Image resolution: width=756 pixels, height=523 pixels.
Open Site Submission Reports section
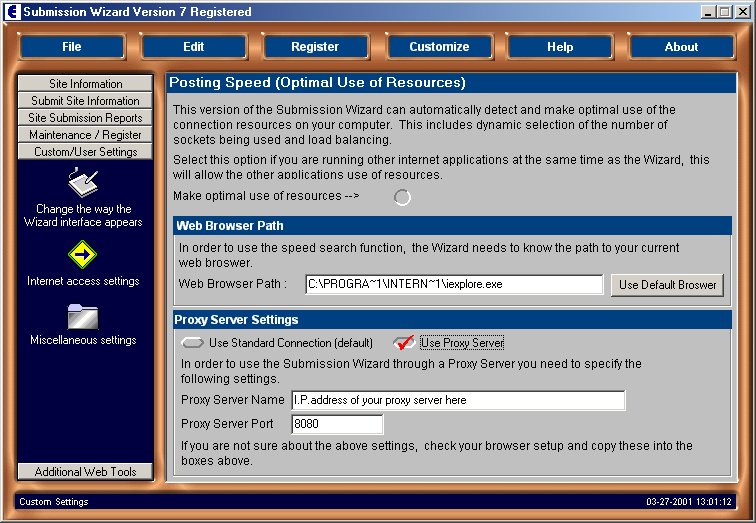tap(85, 118)
